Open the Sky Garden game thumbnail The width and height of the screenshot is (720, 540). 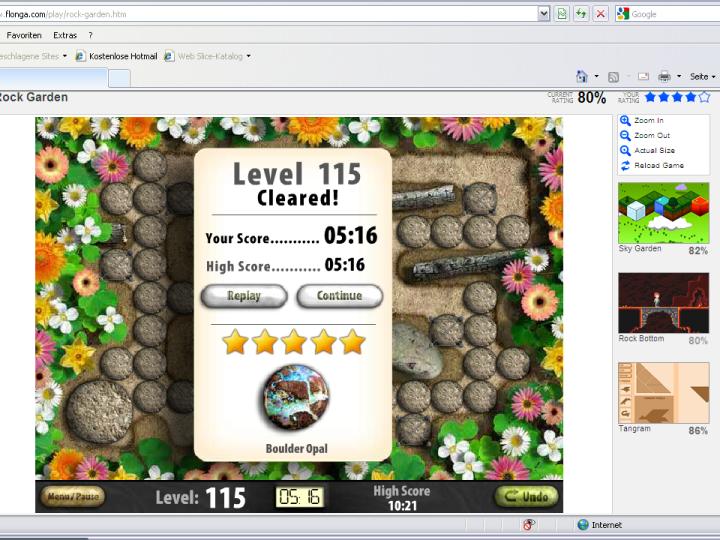[x=663, y=212]
